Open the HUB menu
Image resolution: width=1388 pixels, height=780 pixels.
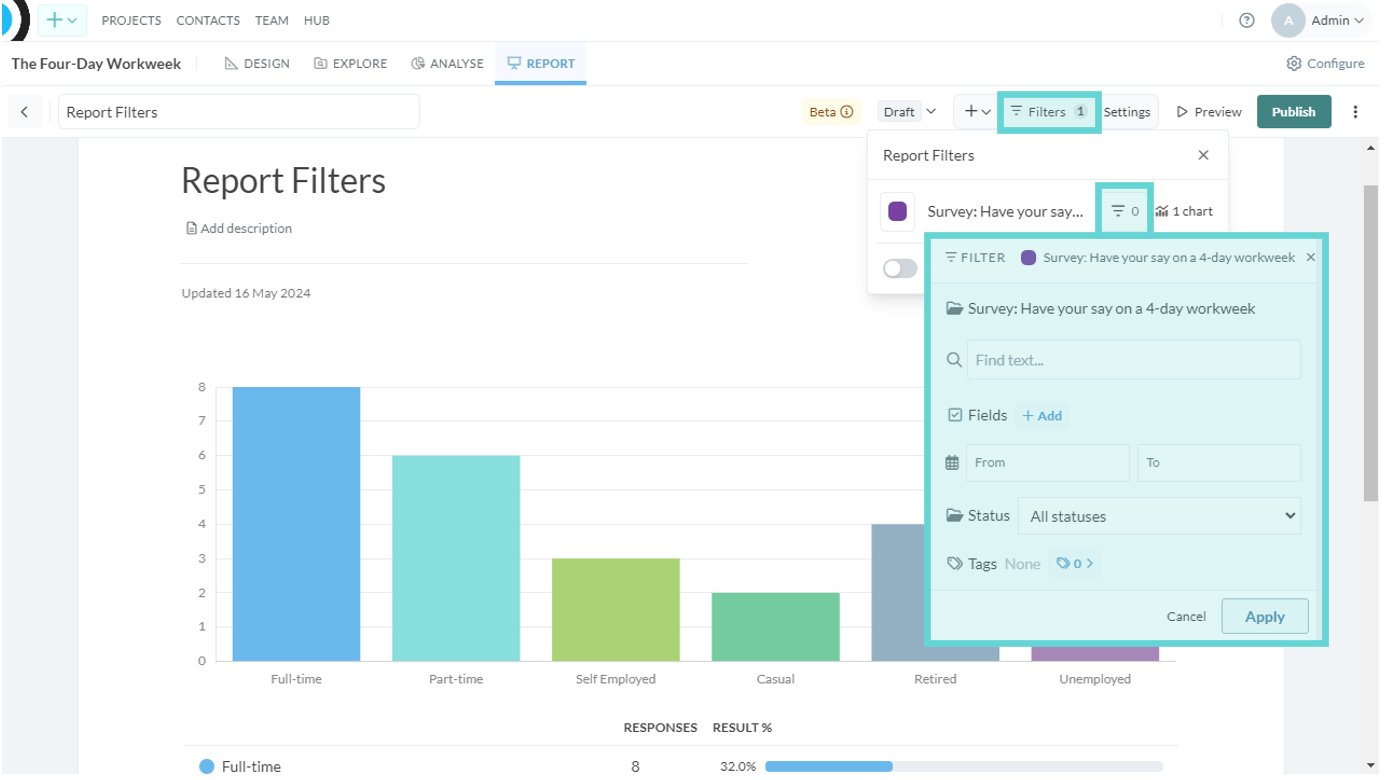[x=317, y=20]
